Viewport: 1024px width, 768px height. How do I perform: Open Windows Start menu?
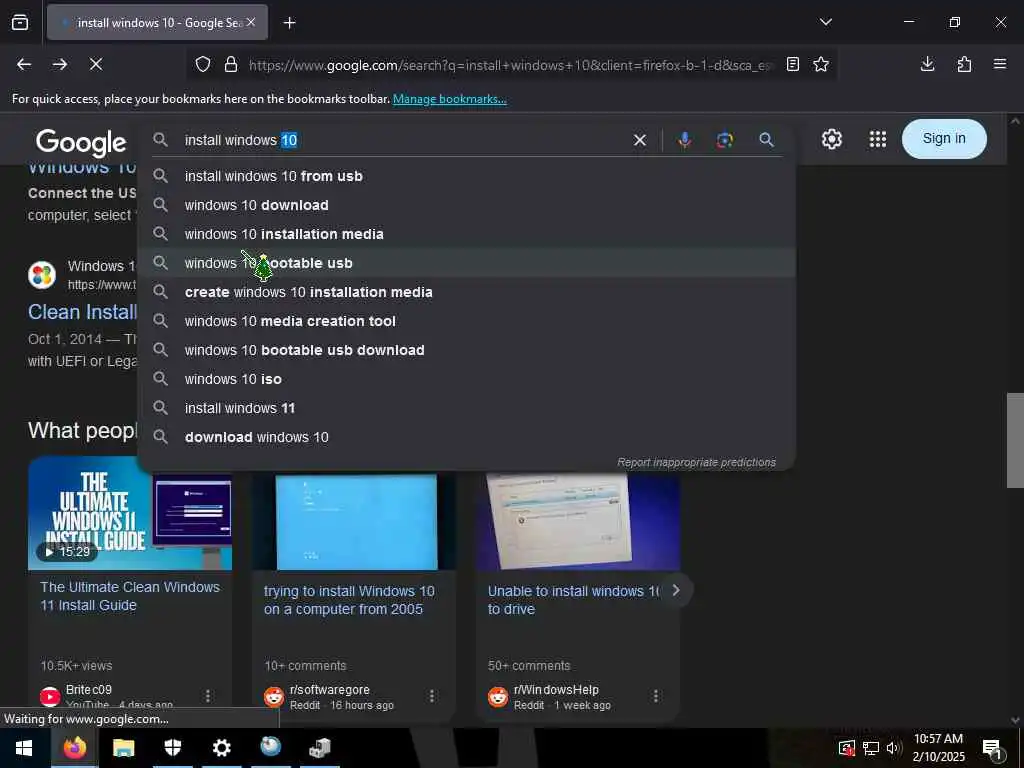click(x=24, y=748)
